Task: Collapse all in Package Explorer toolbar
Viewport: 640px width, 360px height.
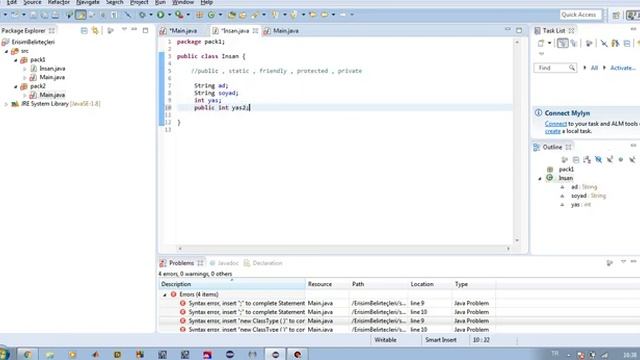Action: tap(84, 31)
